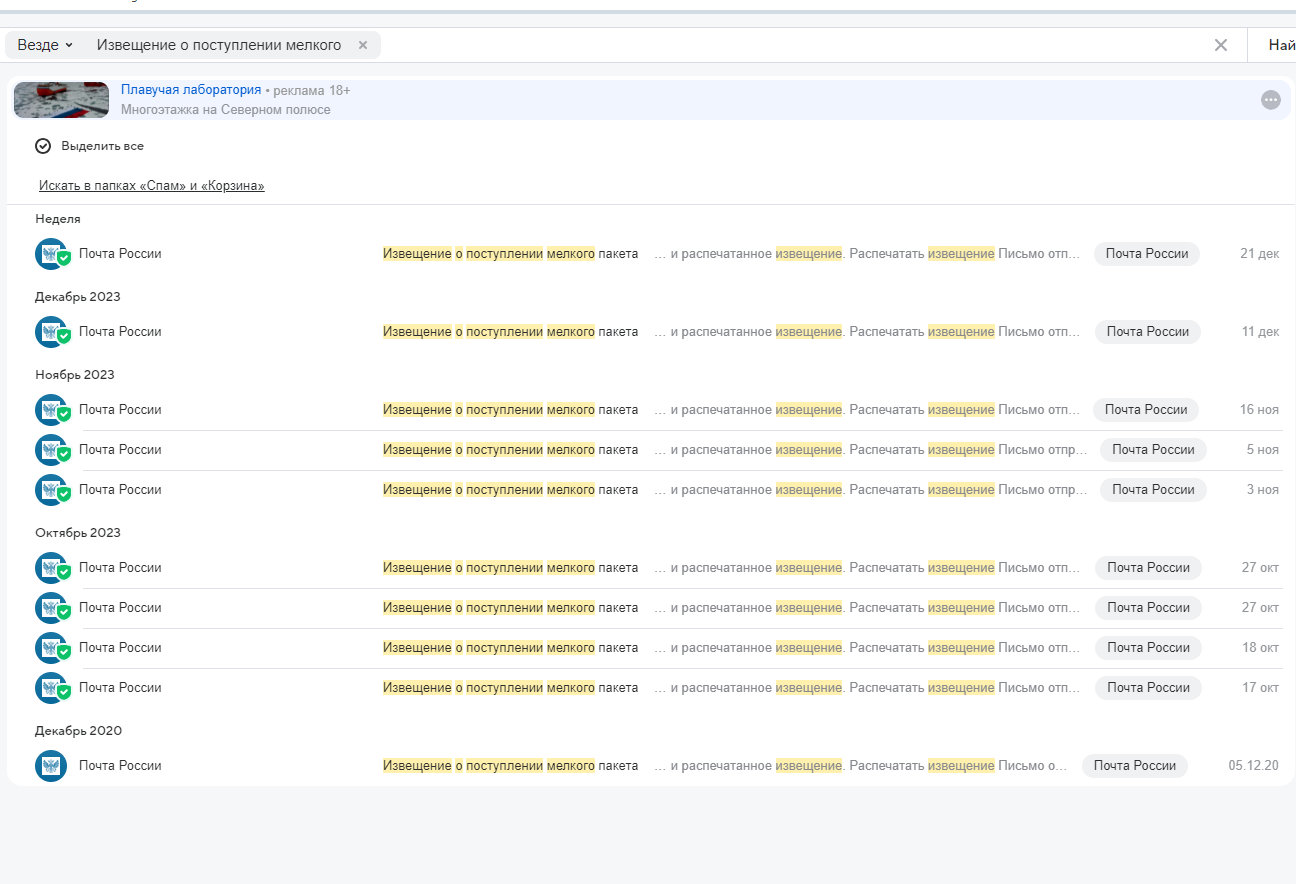Click the sender avatar on the 21 дек email
This screenshot has width=1296, height=884.
(x=51, y=254)
